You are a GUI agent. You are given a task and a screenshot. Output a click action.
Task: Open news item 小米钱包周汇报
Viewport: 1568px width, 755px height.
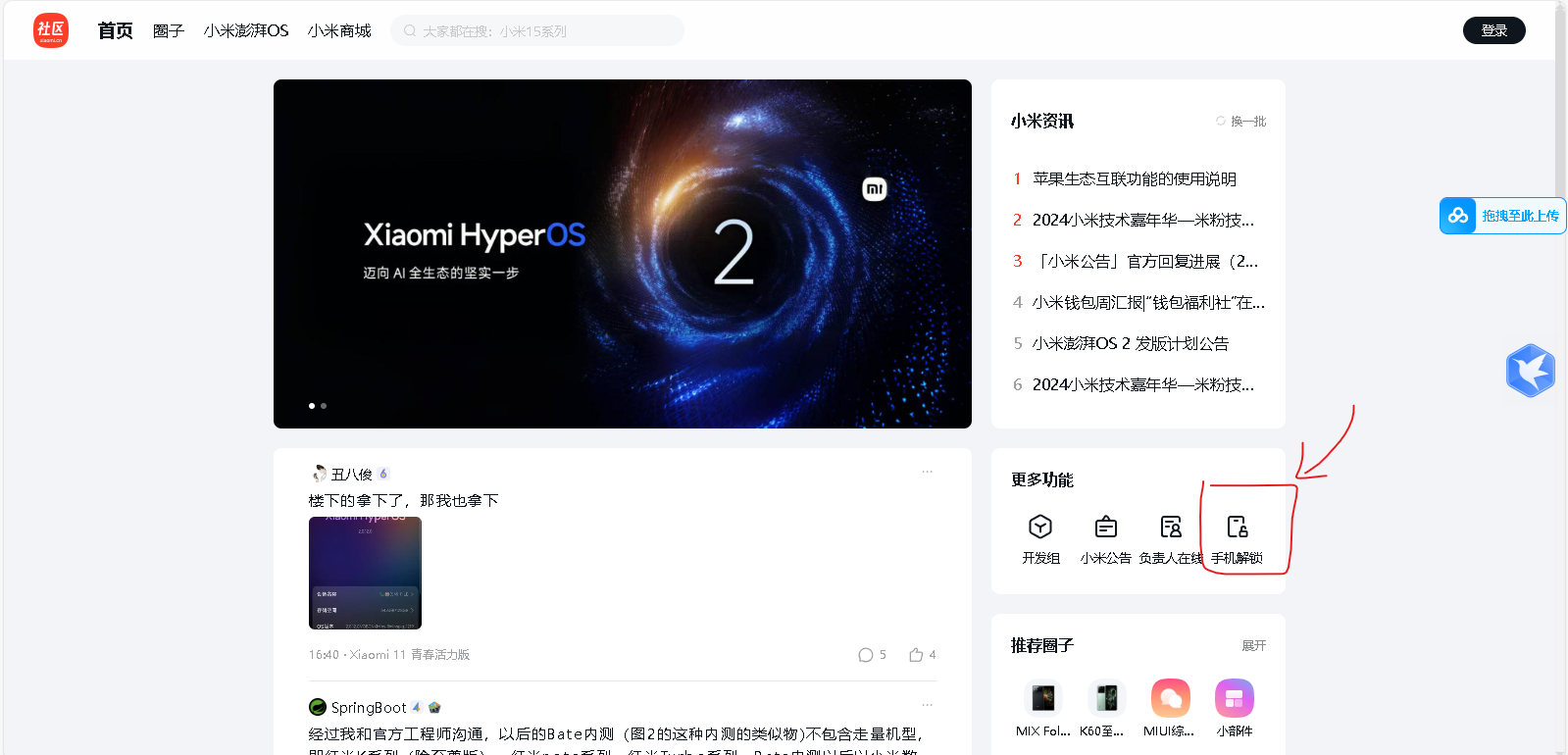(x=1148, y=303)
